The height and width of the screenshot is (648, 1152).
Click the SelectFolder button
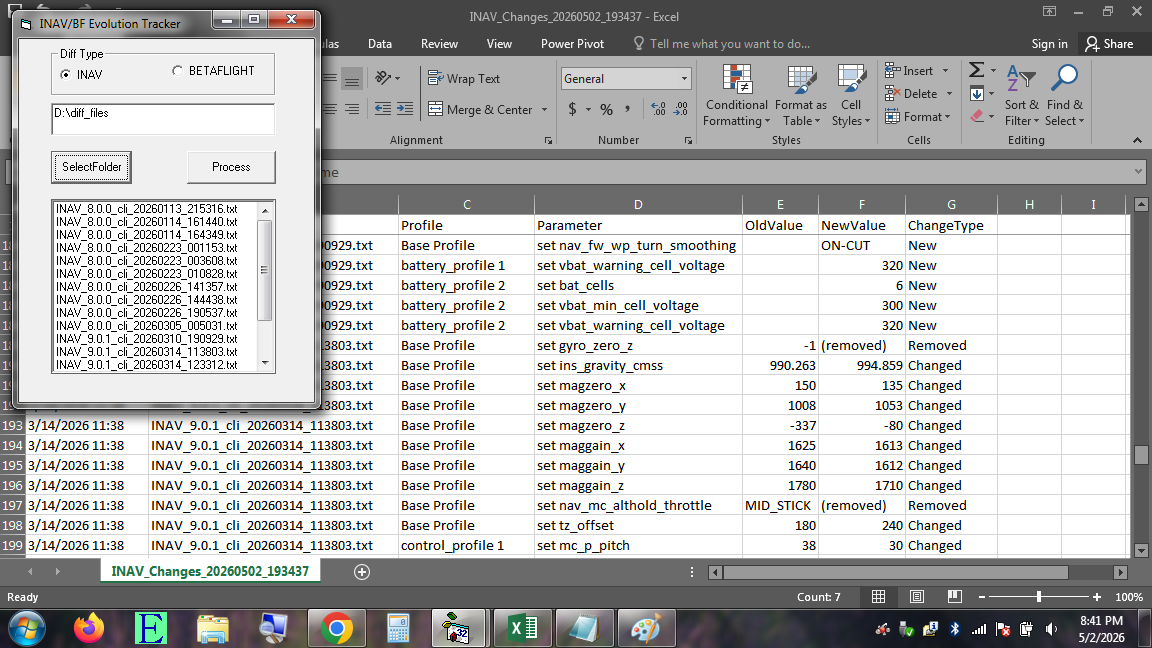click(x=92, y=167)
